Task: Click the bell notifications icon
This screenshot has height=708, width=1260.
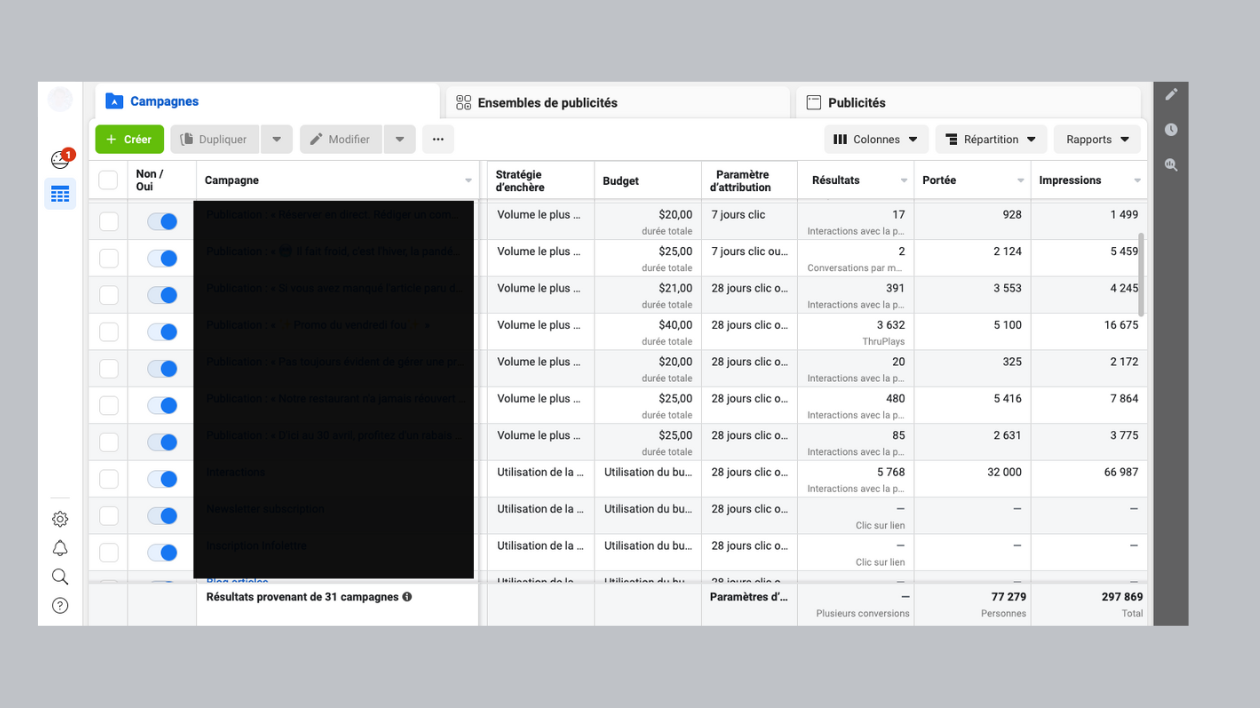Action: (60, 548)
